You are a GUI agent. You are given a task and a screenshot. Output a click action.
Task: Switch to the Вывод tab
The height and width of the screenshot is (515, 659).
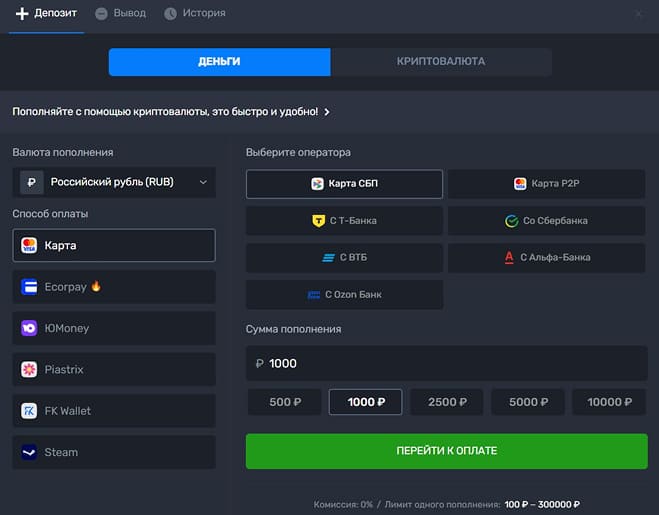[x=120, y=14]
